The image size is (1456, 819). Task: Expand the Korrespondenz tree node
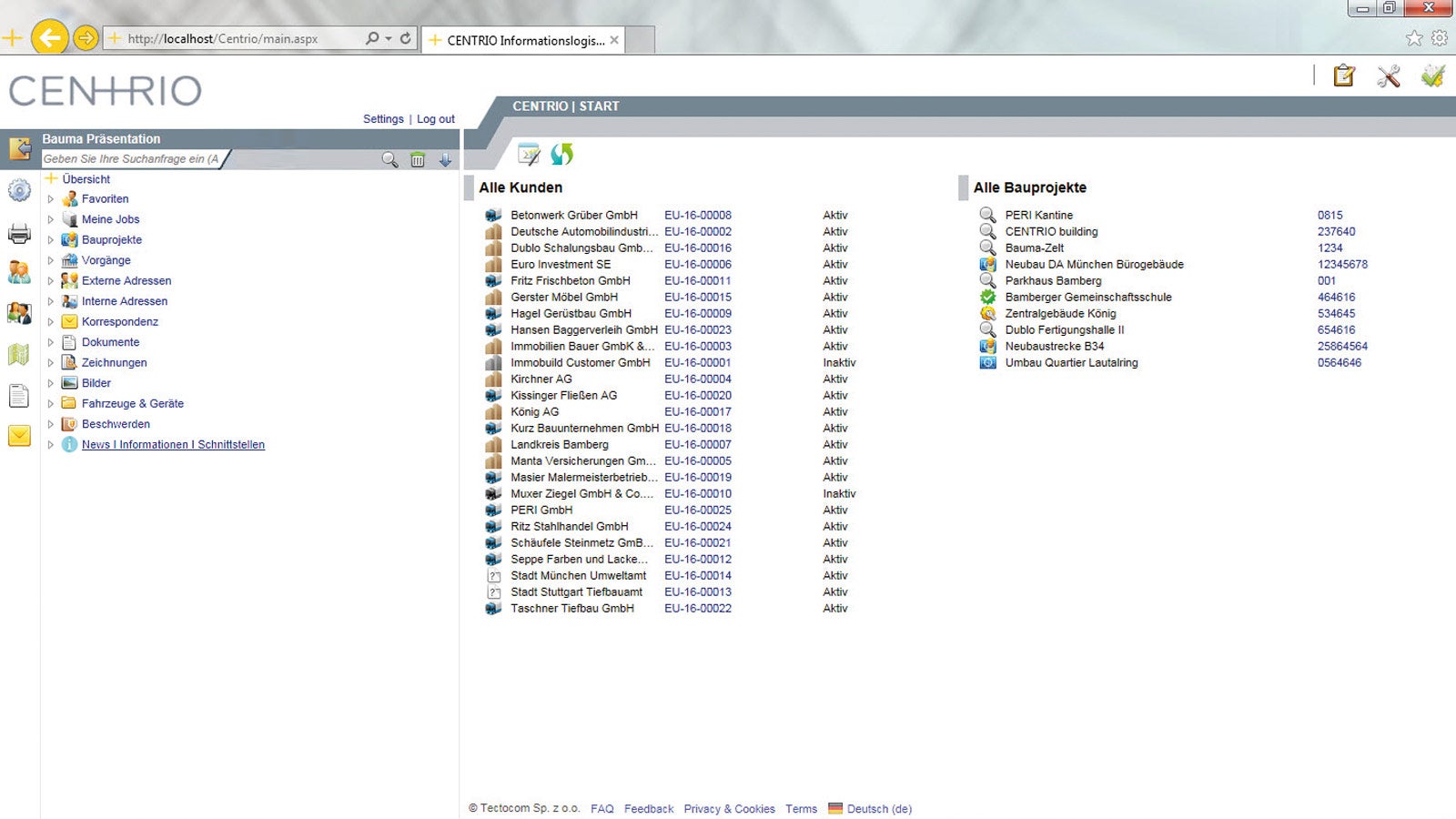click(x=51, y=322)
